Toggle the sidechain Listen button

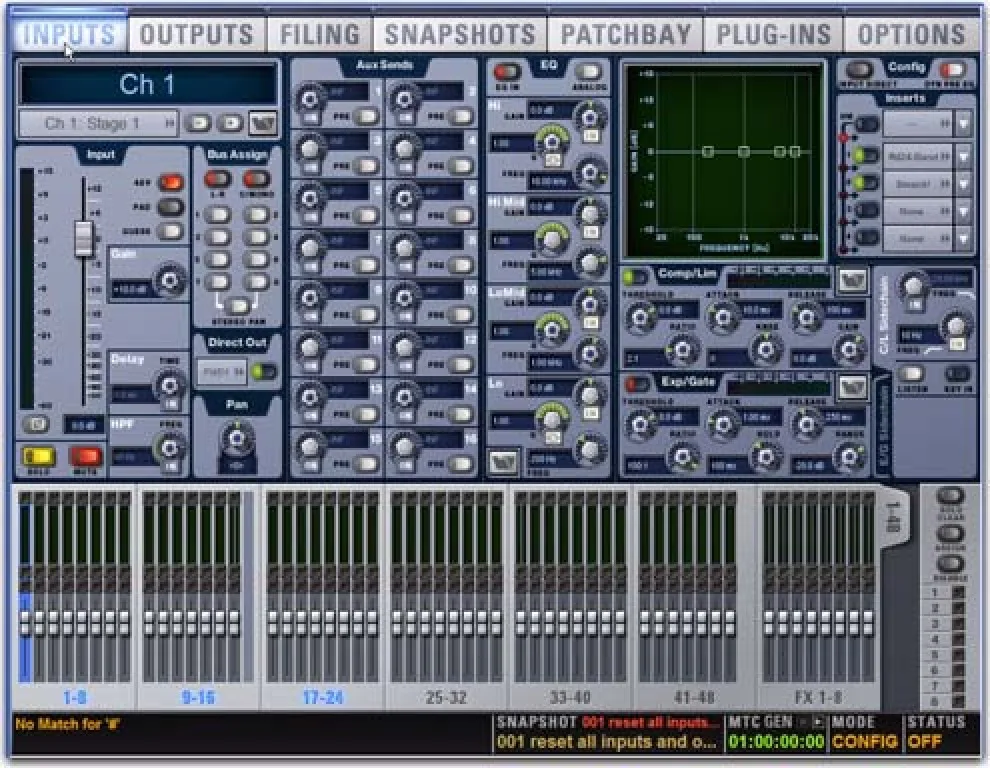[x=911, y=374]
